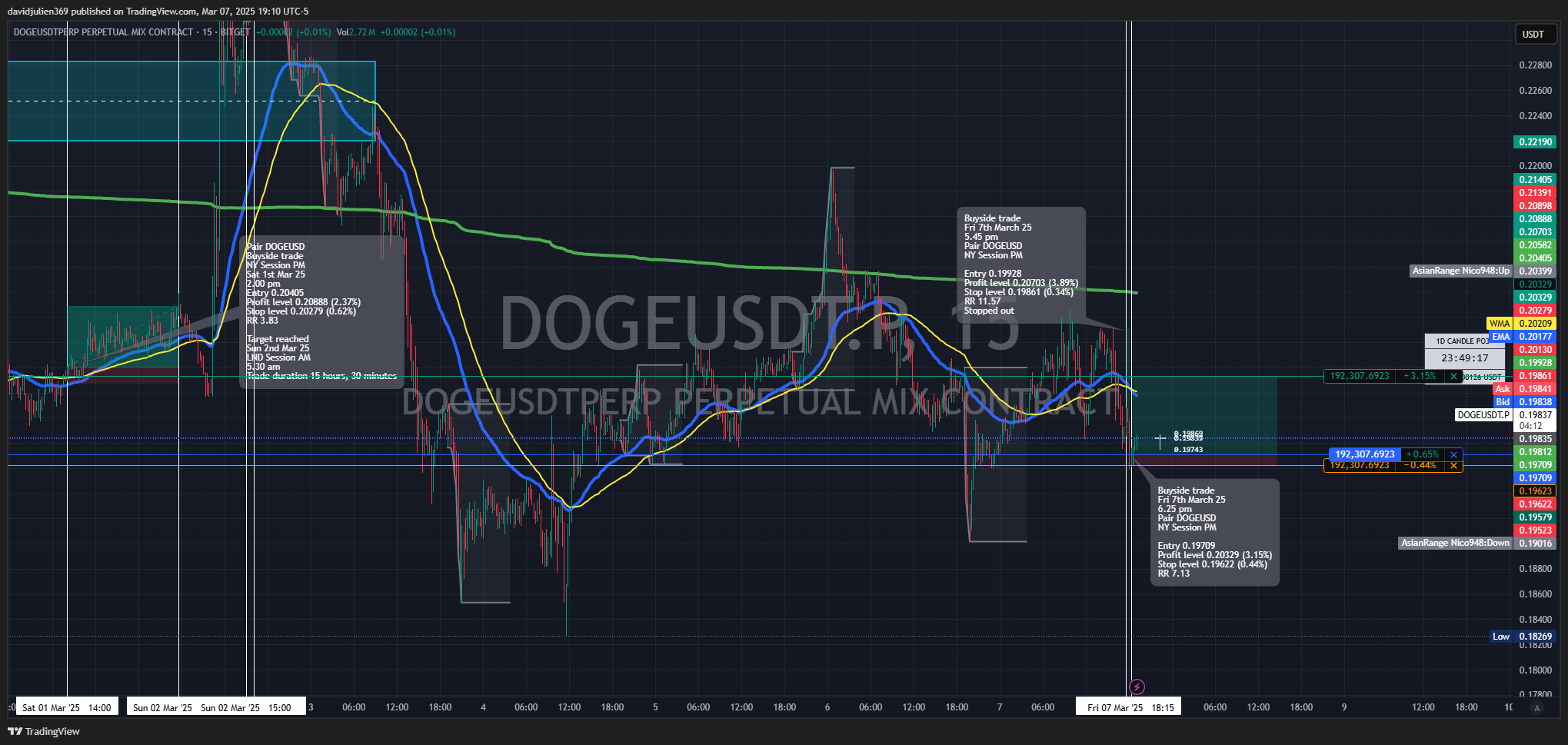Click the Vol 2.72 M volume readout
1568x745 pixels.
(356, 32)
